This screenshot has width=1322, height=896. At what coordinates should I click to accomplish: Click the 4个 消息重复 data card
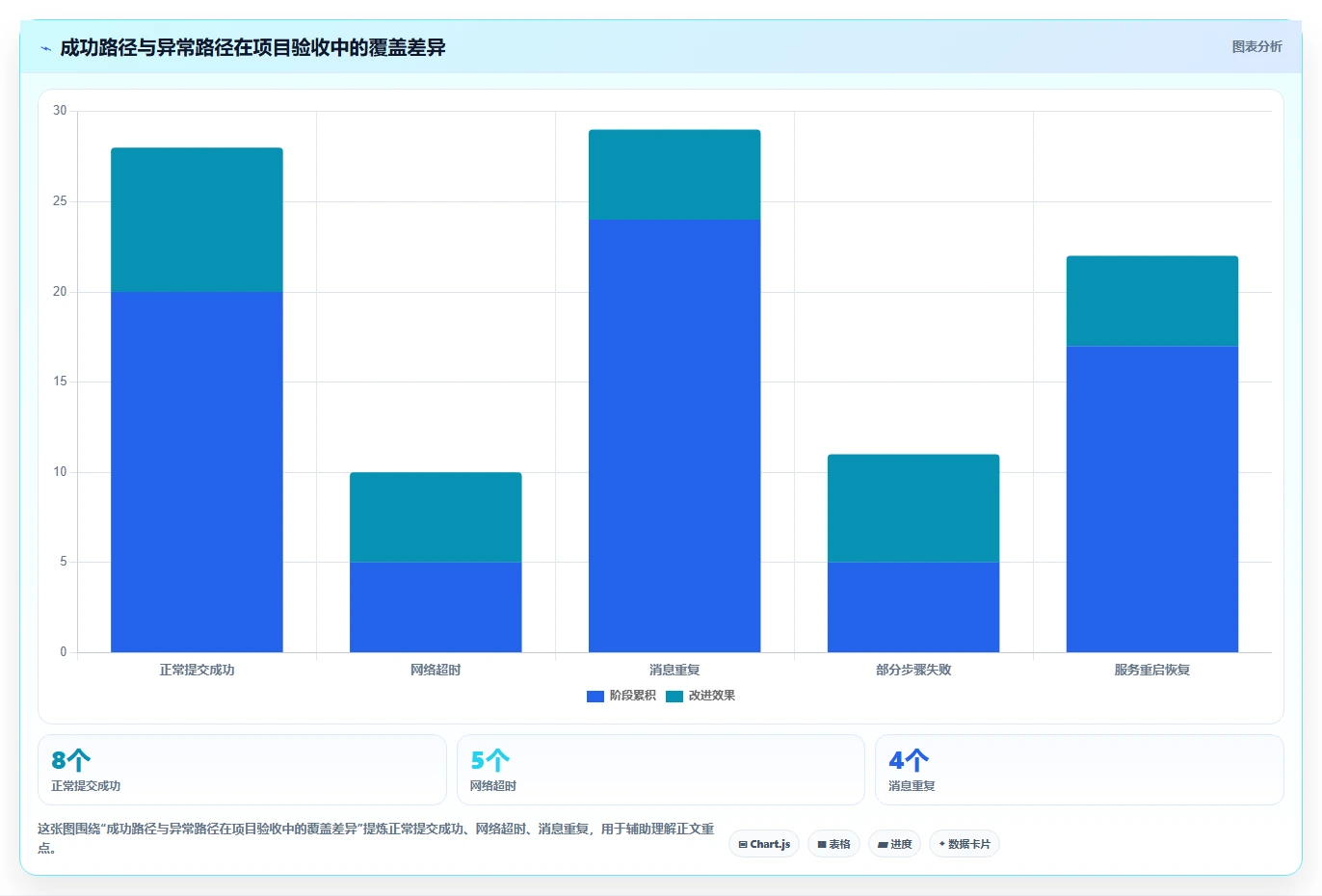pos(1079,770)
